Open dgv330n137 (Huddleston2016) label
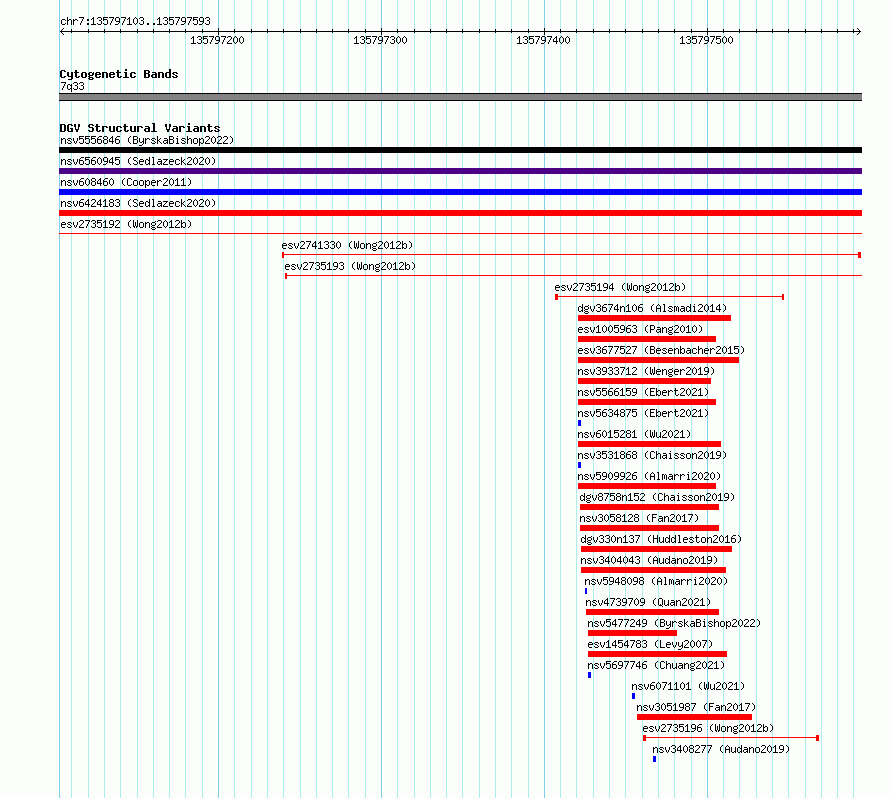Screen dimensions: 890x798 pos(661,539)
